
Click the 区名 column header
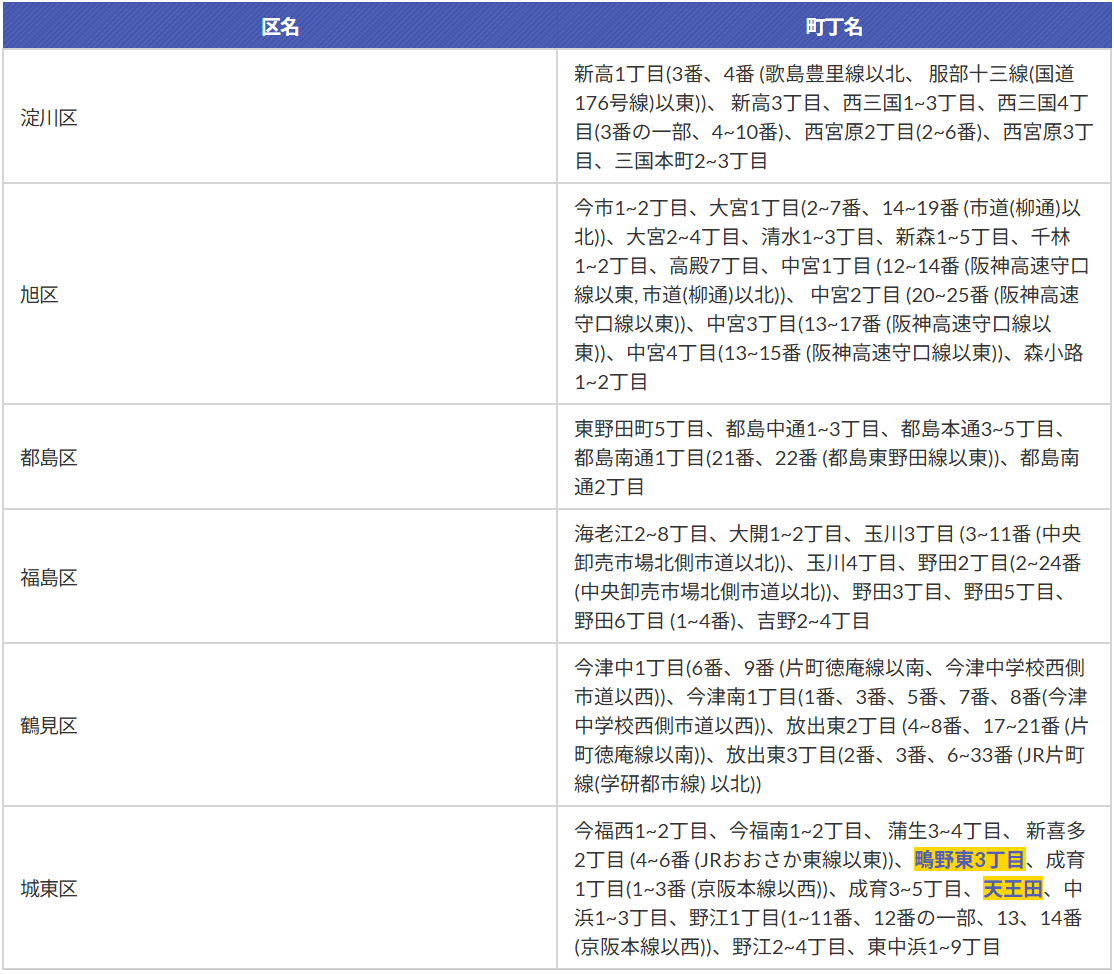point(280,26)
